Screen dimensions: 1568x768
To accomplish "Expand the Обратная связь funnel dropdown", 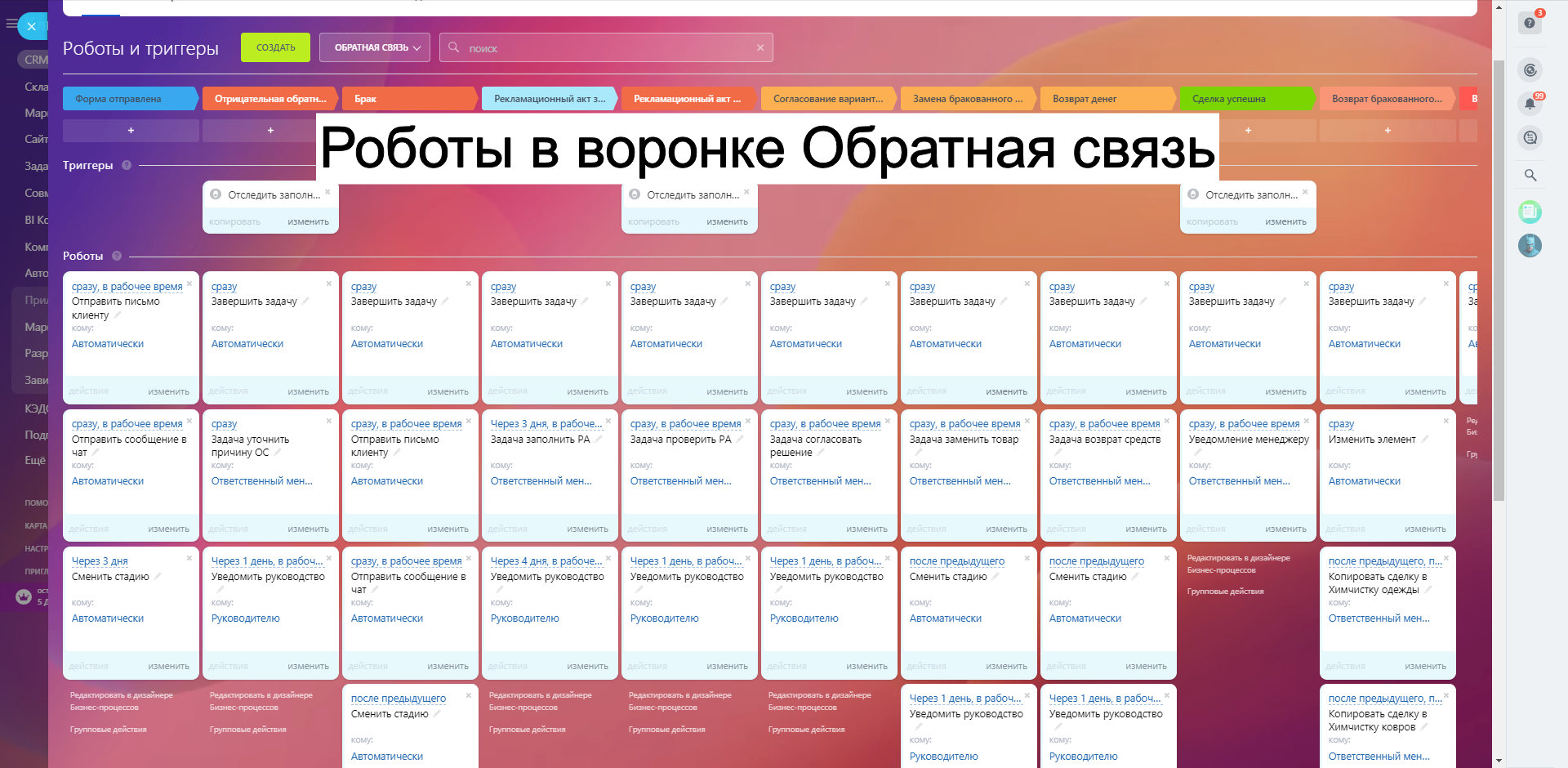I will [374, 47].
